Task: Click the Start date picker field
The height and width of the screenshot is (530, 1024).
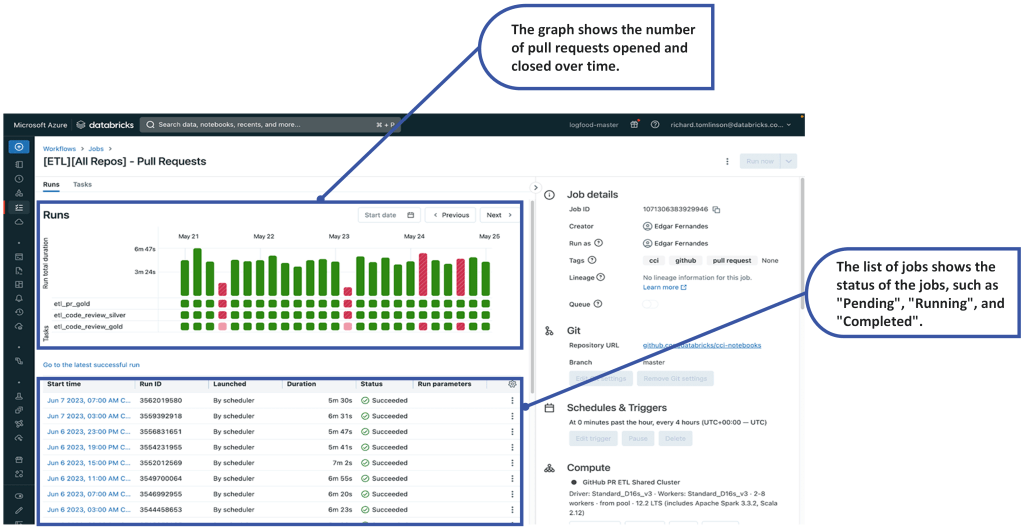Action: click(x=388, y=215)
